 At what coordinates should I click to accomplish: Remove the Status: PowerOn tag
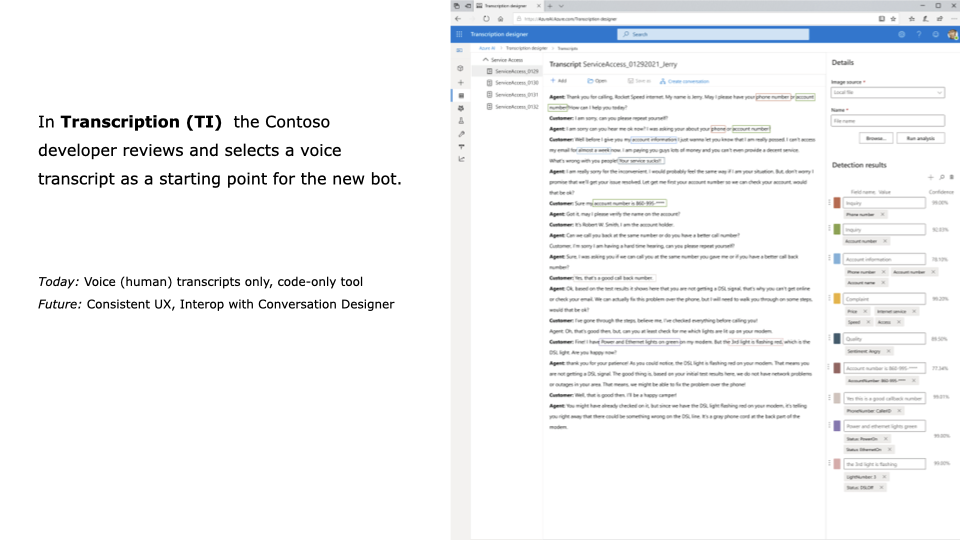[885, 439]
